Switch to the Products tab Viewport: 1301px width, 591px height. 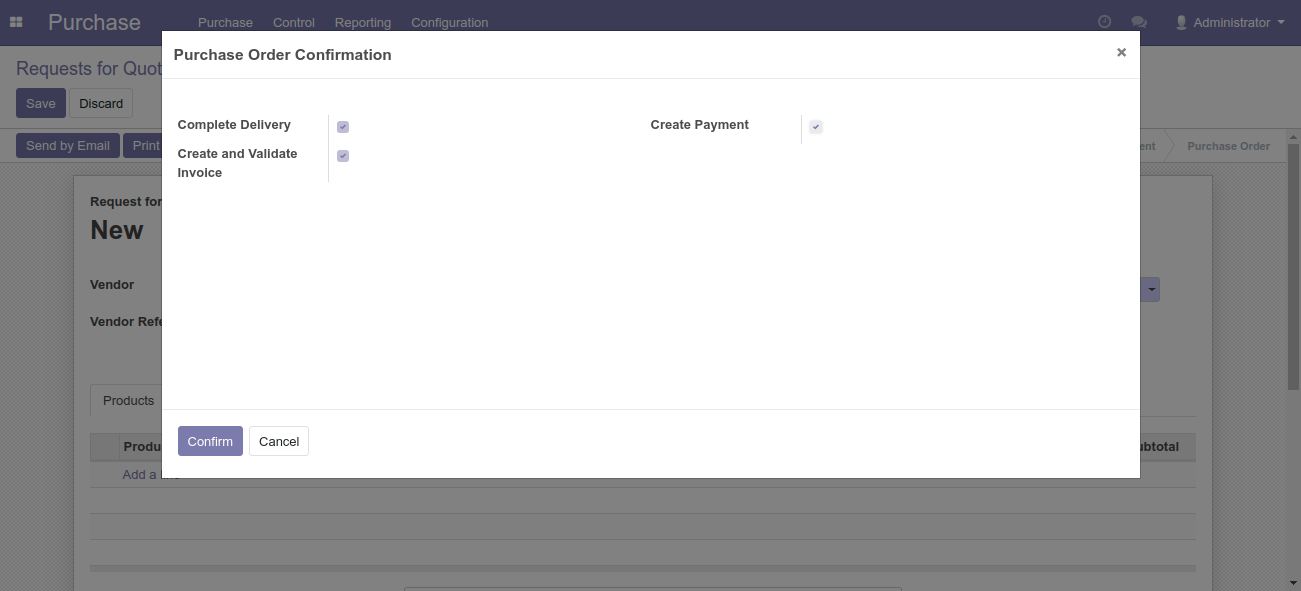point(128,401)
